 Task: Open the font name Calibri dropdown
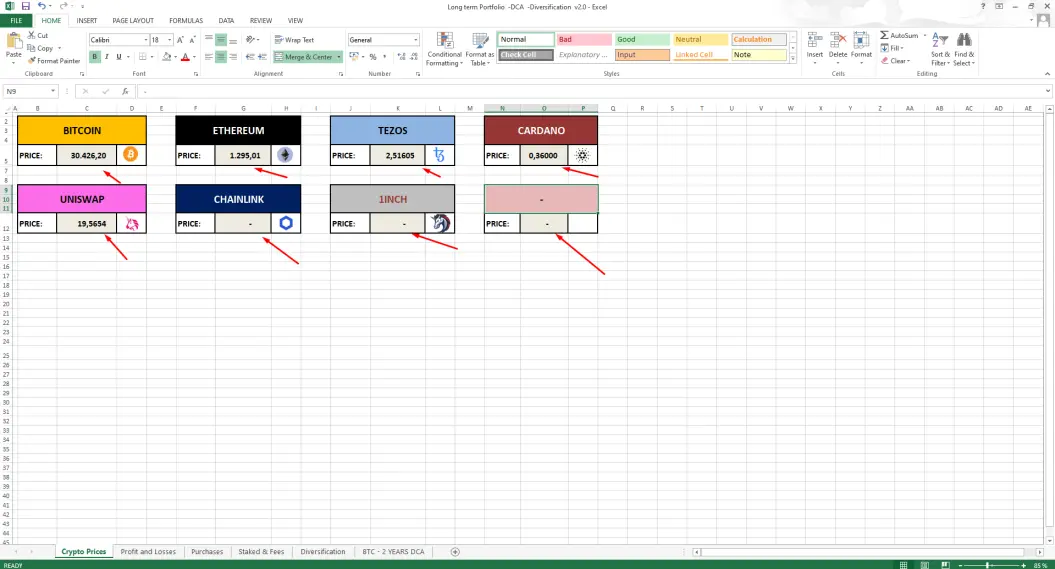coord(145,40)
